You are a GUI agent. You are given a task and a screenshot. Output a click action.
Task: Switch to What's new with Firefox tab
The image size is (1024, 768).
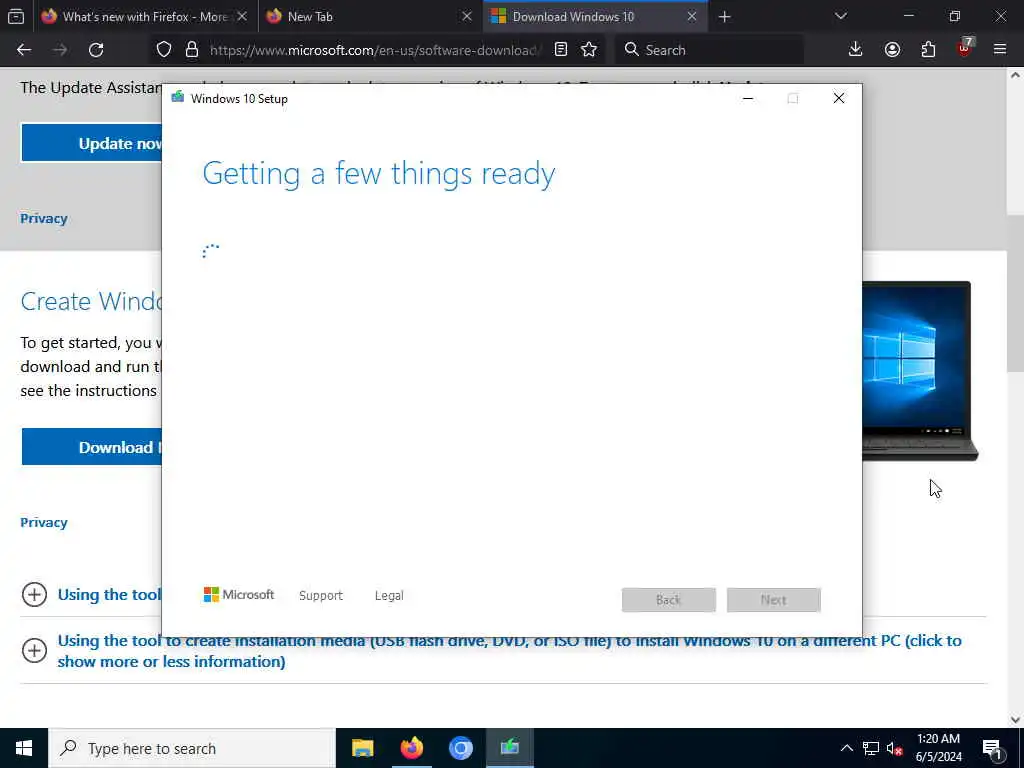point(145,16)
